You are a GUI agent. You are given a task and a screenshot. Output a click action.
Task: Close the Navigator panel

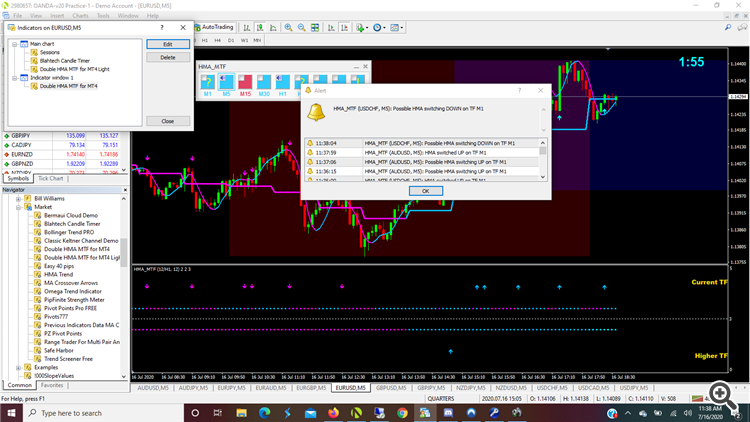[x=125, y=190]
